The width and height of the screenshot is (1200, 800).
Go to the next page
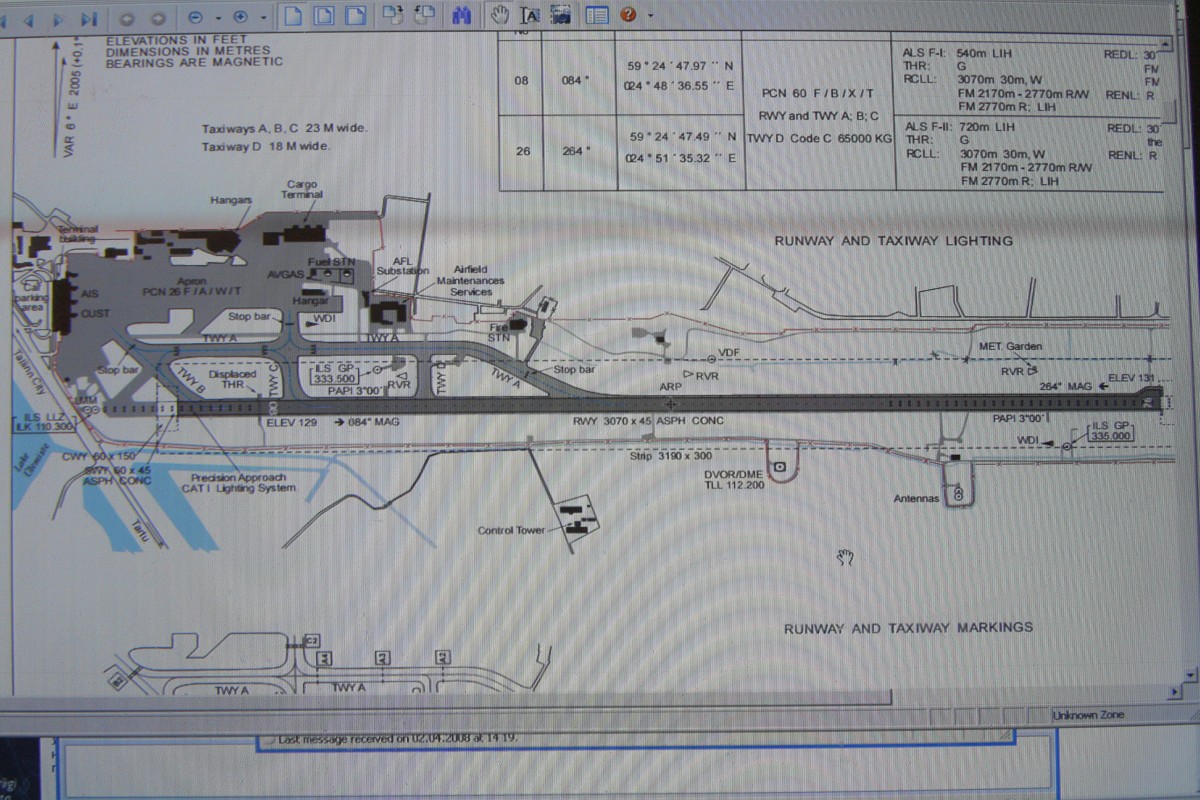(x=58, y=18)
